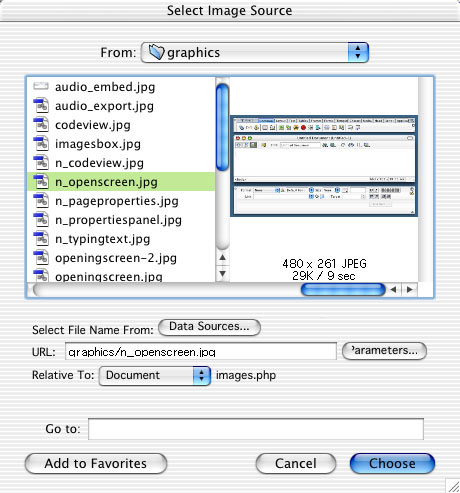This screenshot has height=493, width=460.
Task: Click the file list scroll down arrow
Action: point(223,274)
